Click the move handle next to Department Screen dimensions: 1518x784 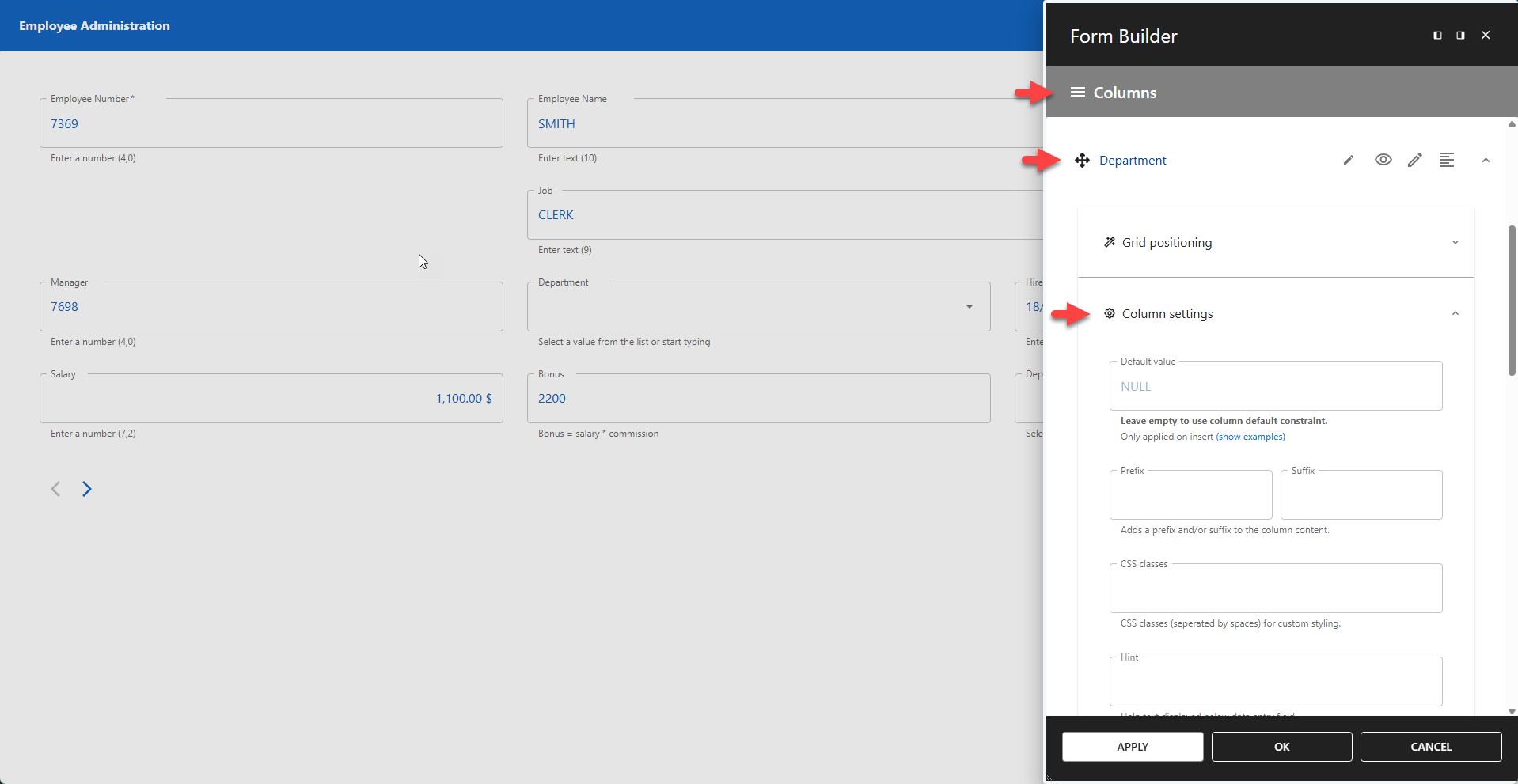click(1082, 160)
